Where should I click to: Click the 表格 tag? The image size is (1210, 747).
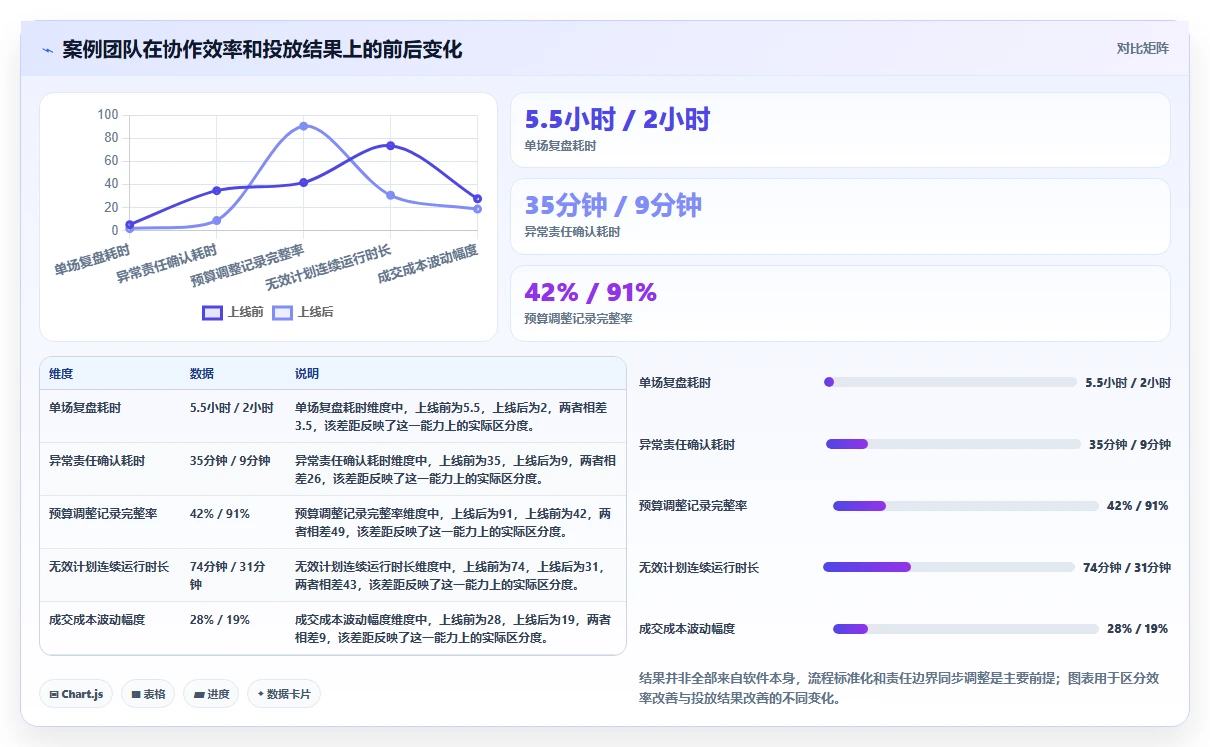click(148, 694)
